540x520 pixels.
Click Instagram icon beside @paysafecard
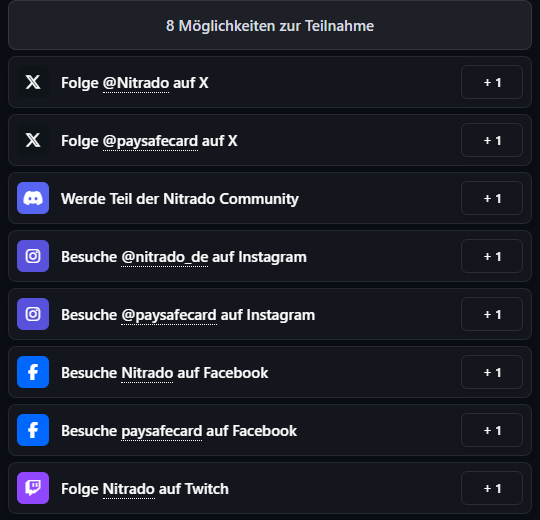point(33,314)
